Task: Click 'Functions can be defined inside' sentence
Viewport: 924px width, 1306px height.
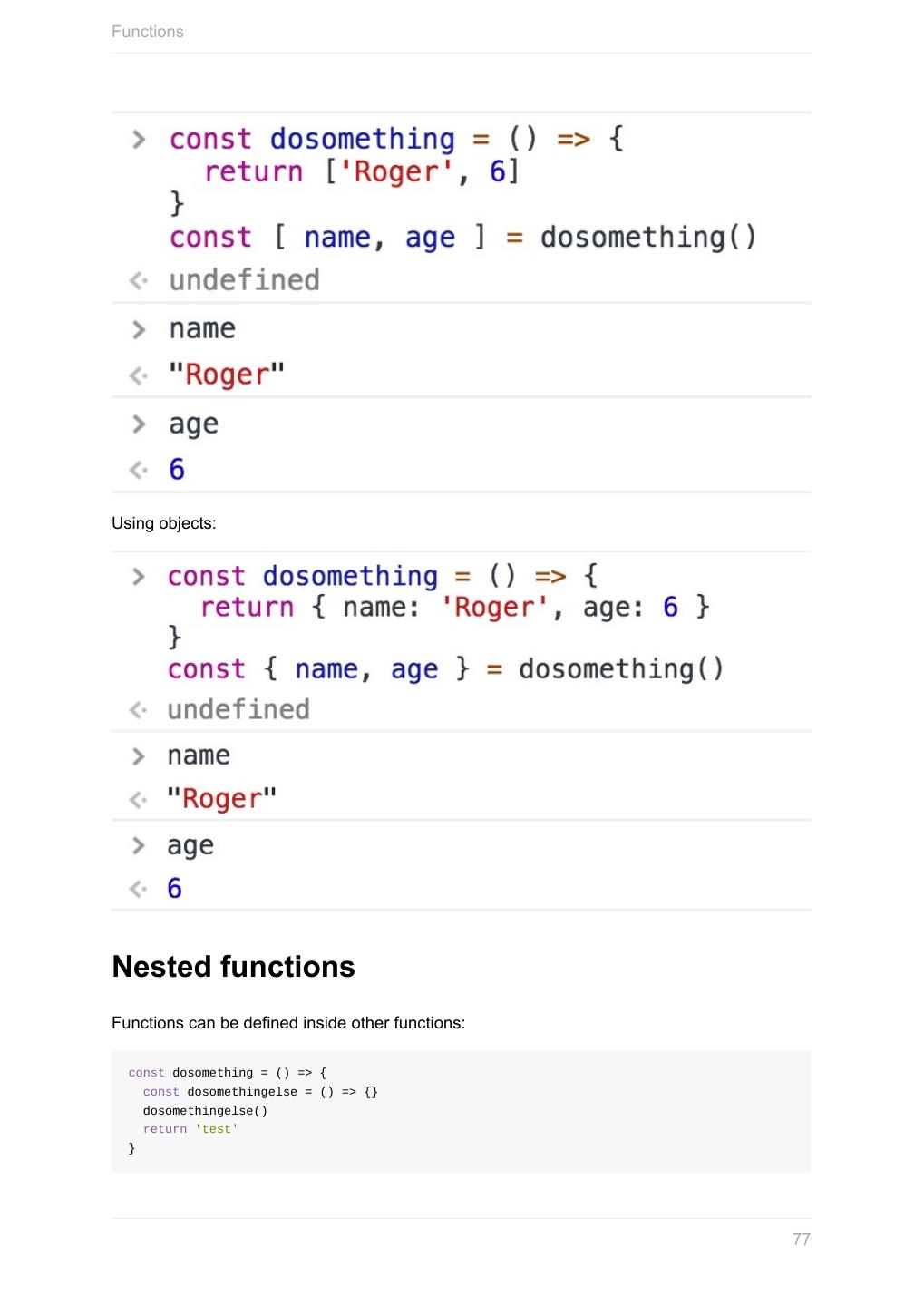Action: [288, 1023]
